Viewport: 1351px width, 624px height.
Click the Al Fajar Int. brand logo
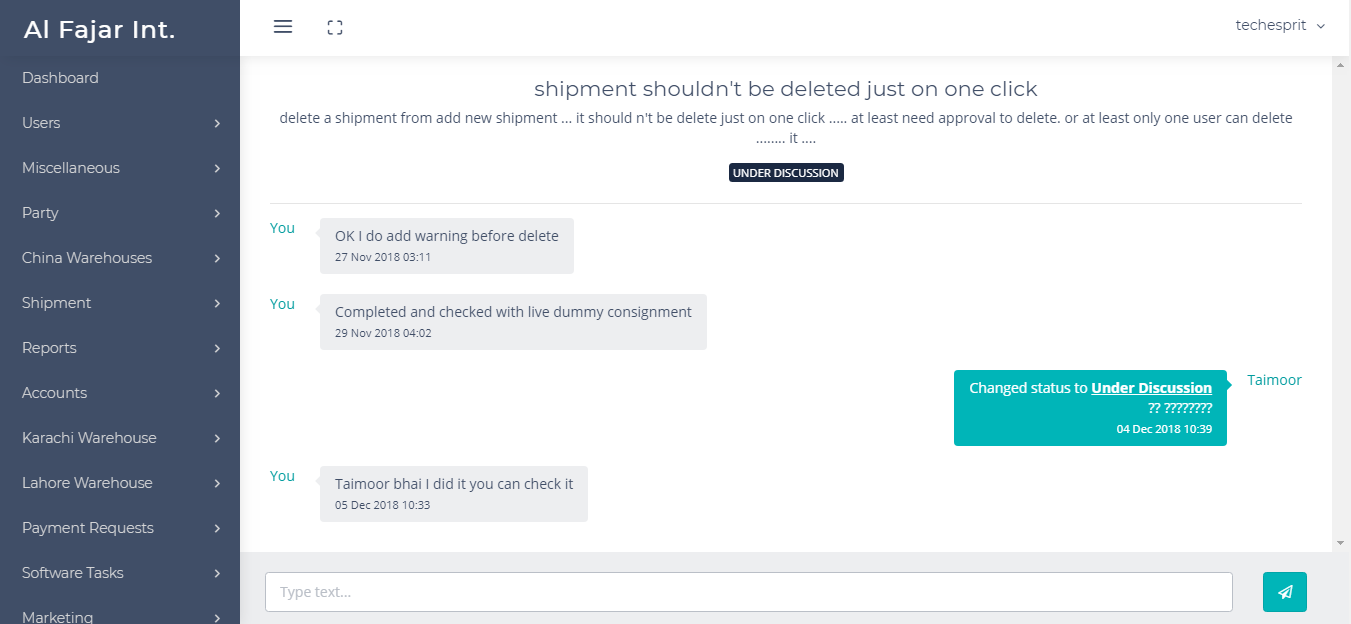99,30
